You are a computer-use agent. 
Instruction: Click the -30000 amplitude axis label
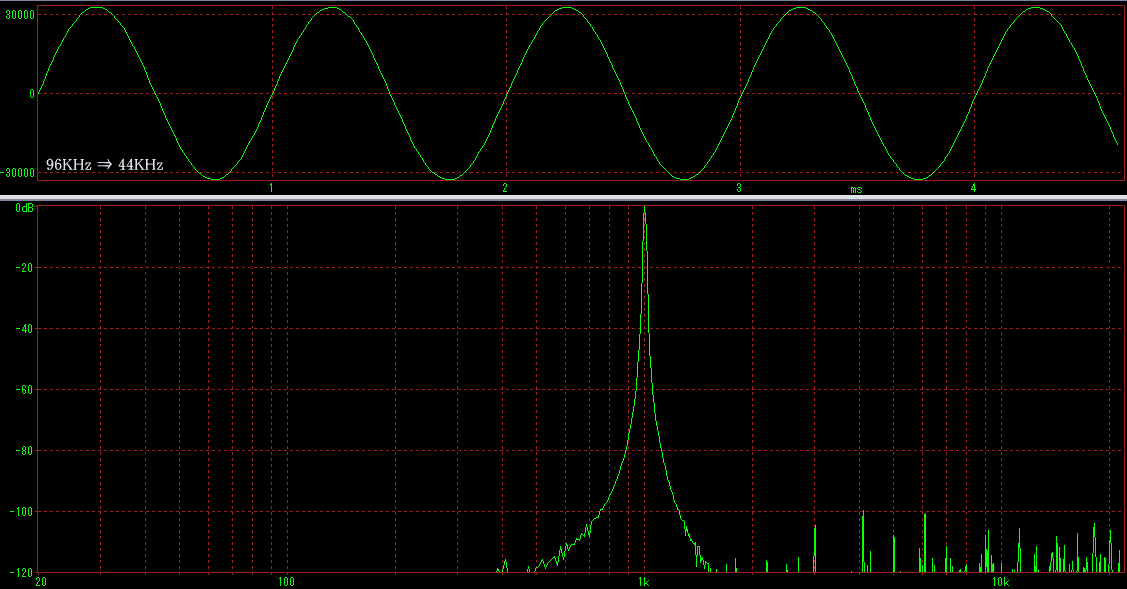[18, 173]
